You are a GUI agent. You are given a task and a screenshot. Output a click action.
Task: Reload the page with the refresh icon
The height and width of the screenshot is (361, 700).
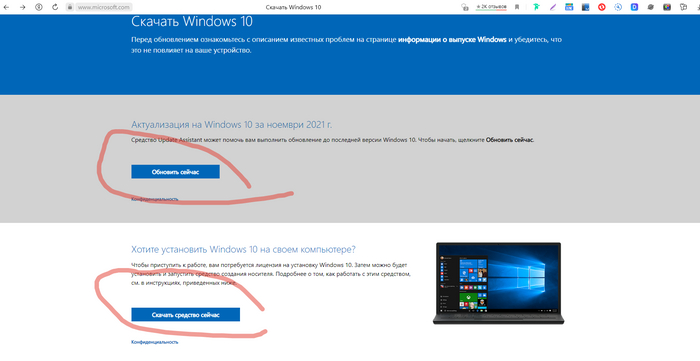55,7
